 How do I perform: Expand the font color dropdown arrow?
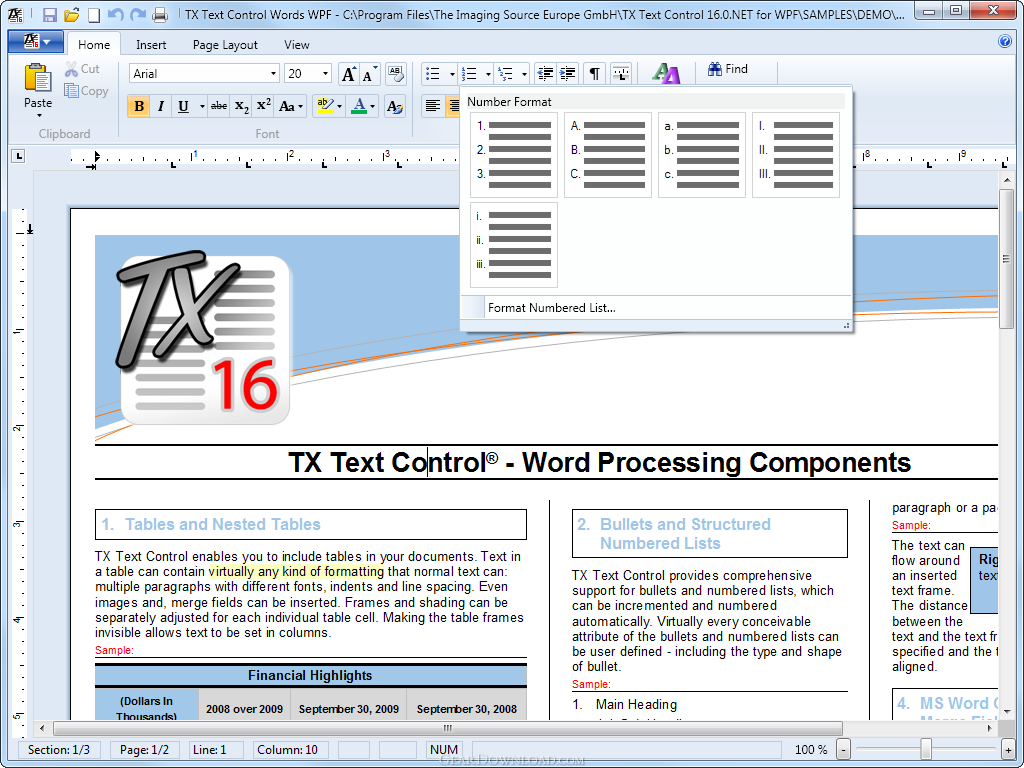point(372,106)
